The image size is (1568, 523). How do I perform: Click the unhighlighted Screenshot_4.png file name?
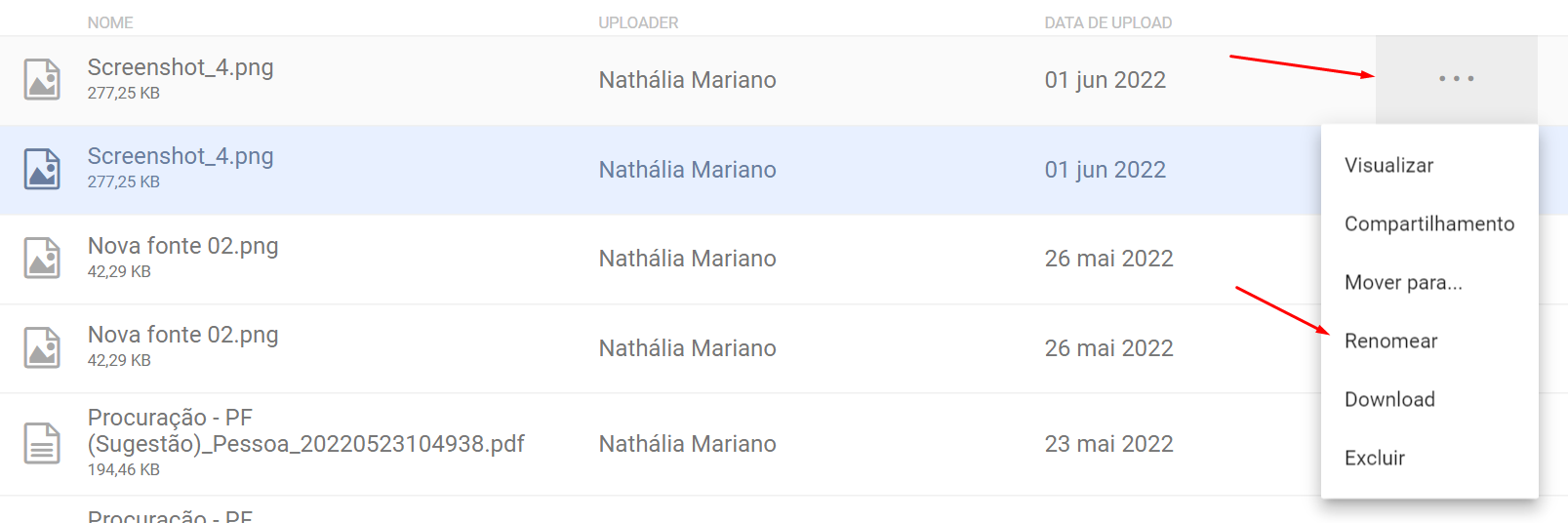point(181,67)
